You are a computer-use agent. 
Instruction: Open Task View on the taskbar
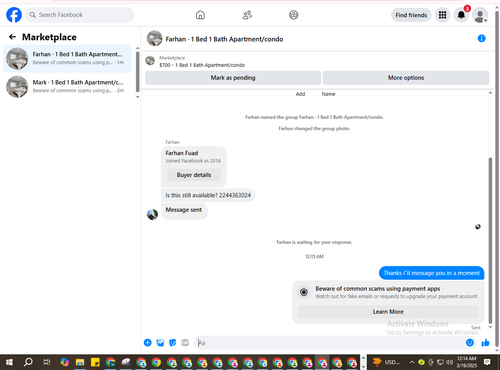47,362
